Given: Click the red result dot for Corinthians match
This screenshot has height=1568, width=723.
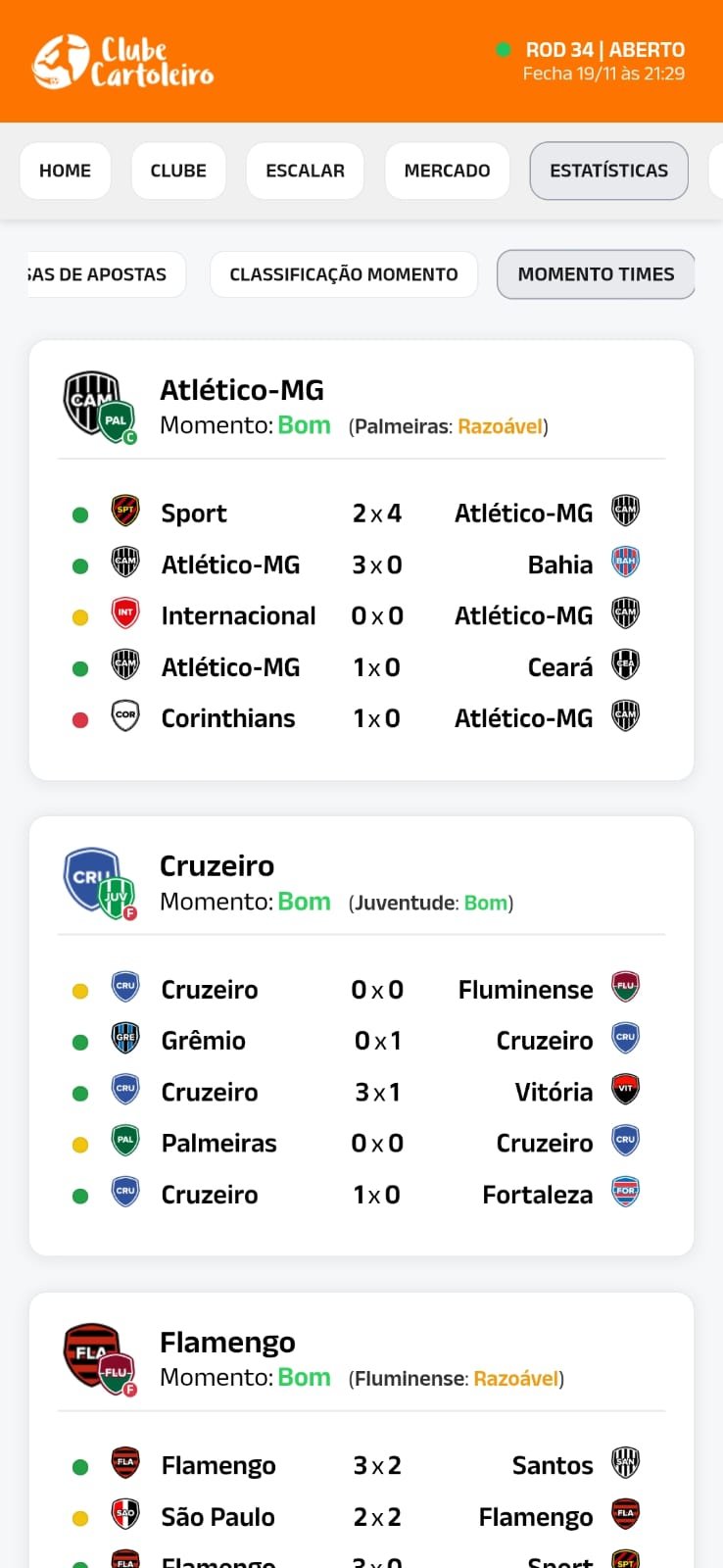Looking at the screenshot, I should click(80, 719).
